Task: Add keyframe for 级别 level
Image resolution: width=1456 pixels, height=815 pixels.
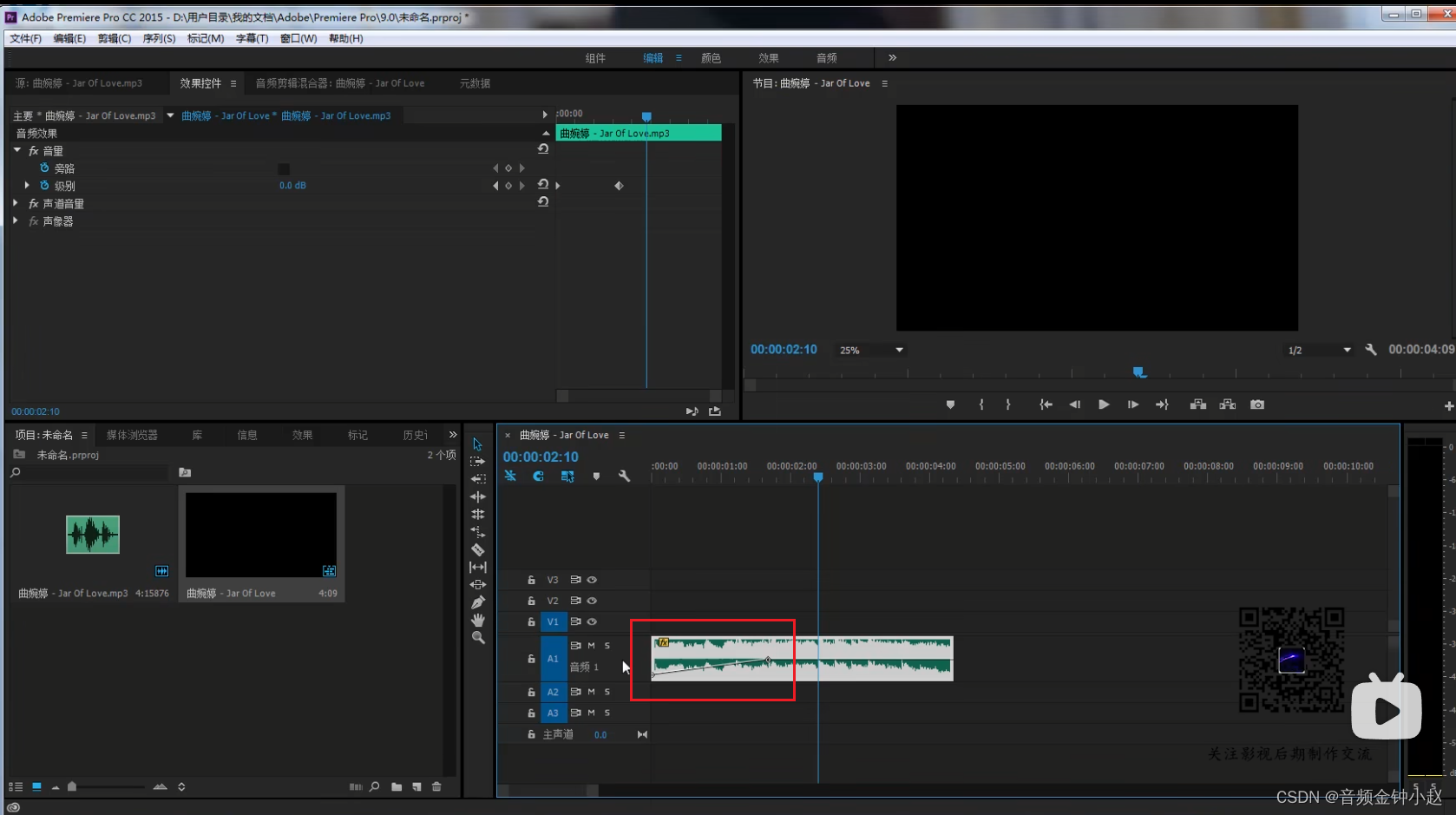Action: pyautogui.click(x=508, y=186)
